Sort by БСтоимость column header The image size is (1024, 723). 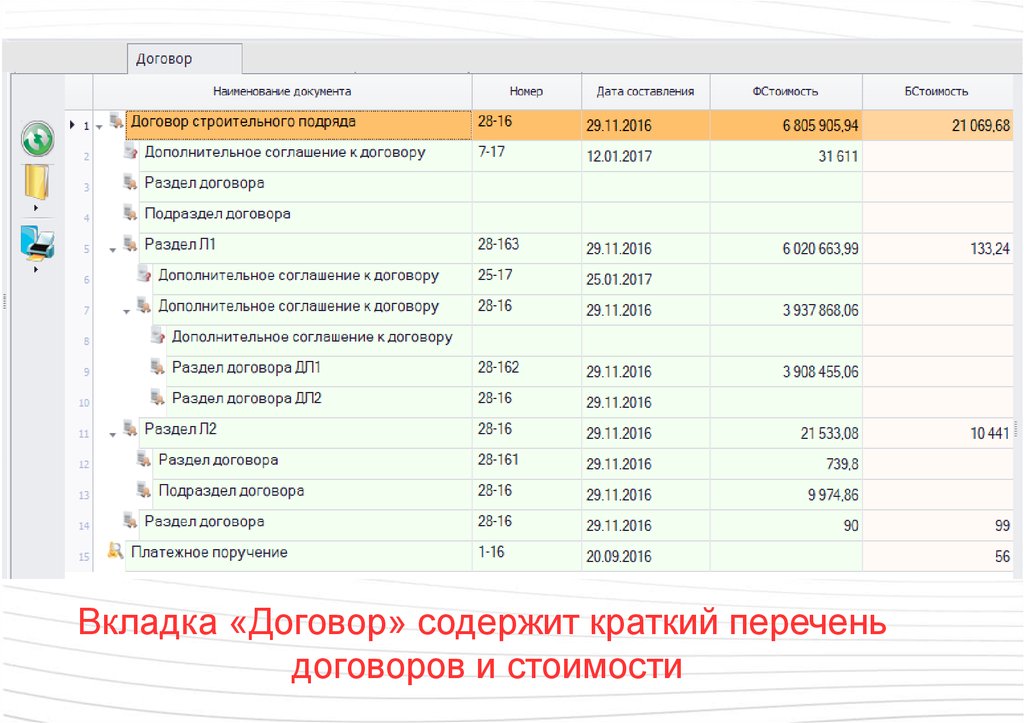click(937, 91)
